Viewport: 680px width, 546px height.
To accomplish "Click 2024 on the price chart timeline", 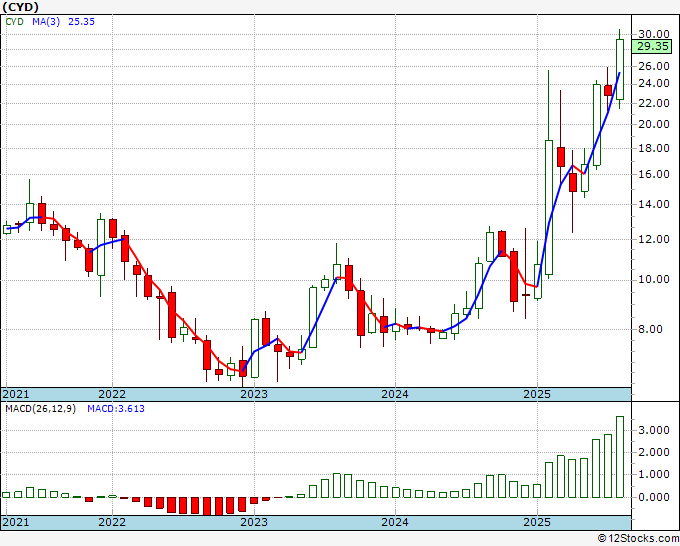I will point(395,394).
